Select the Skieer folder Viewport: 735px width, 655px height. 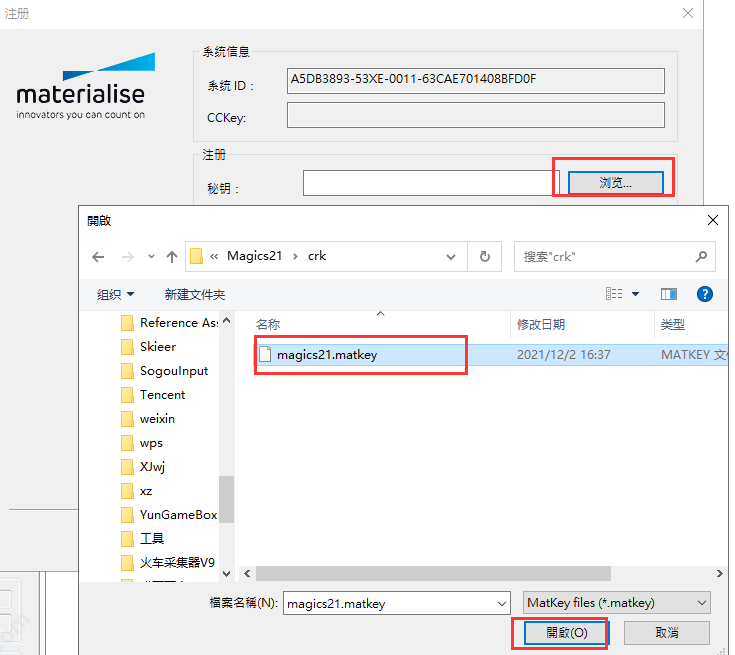(148, 346)
